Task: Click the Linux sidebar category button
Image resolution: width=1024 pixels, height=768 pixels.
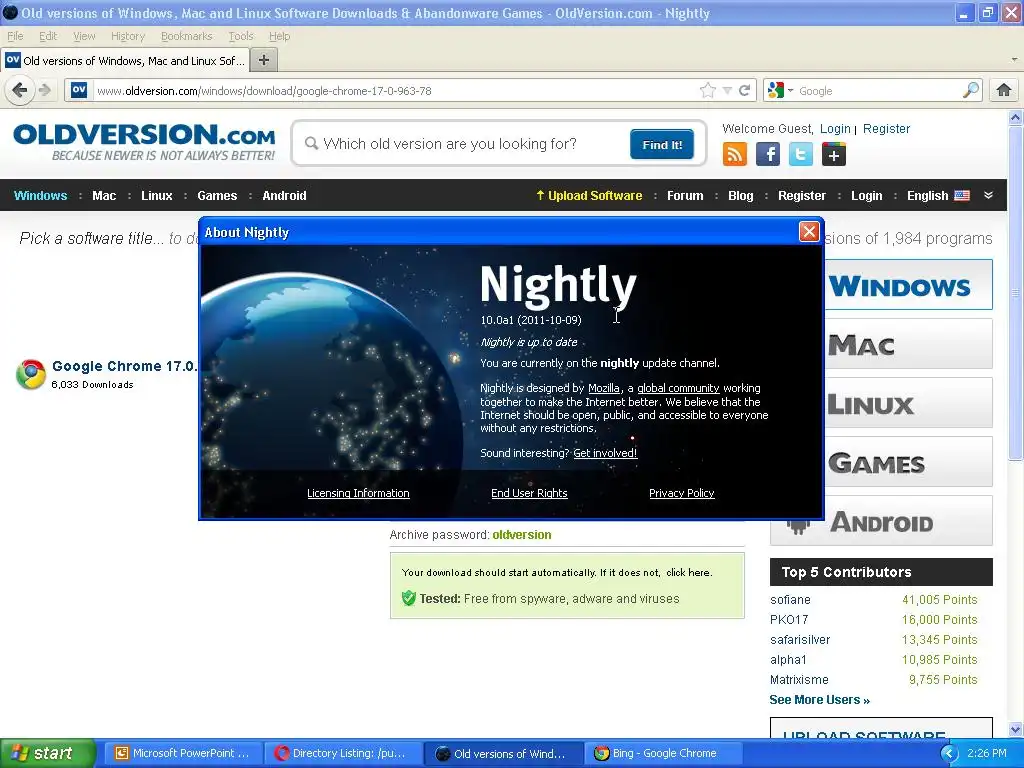Action: (x=908, y=403)
